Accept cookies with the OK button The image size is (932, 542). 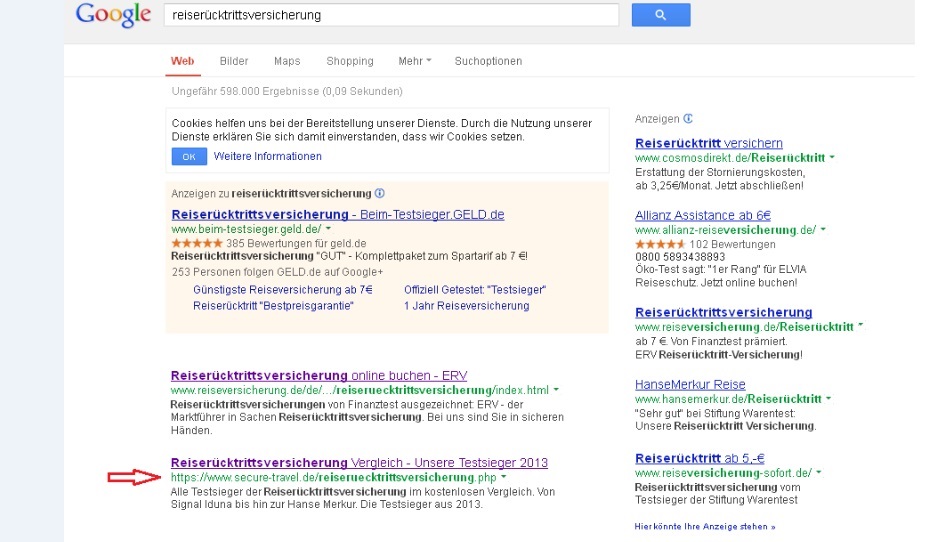click(189, 156)
